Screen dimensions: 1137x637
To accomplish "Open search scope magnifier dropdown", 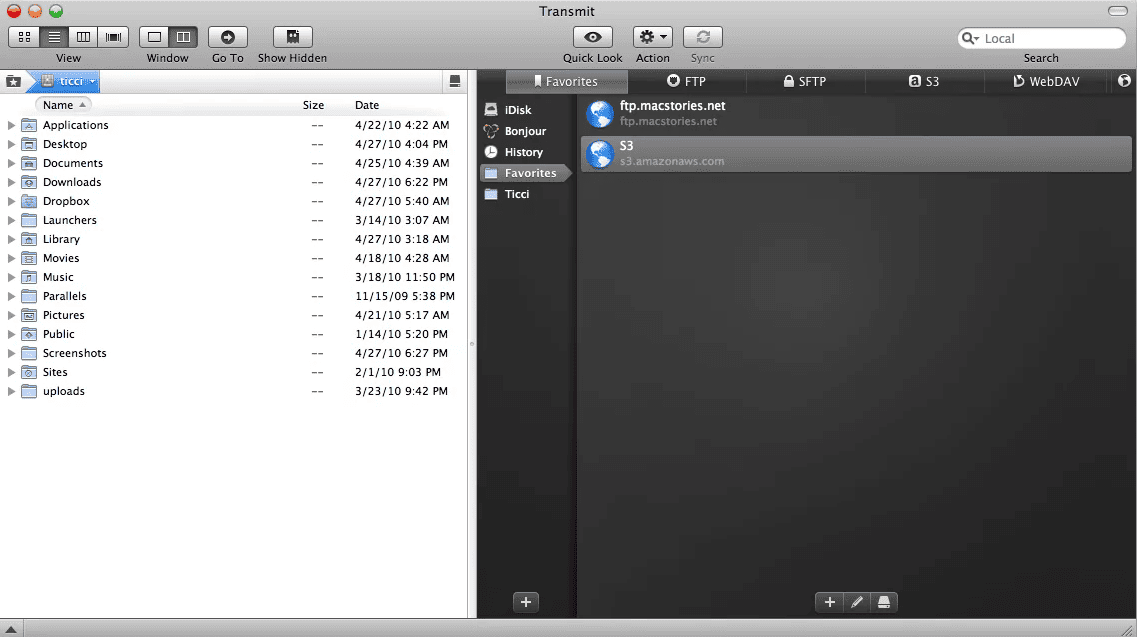I will (x=970, y=38).
